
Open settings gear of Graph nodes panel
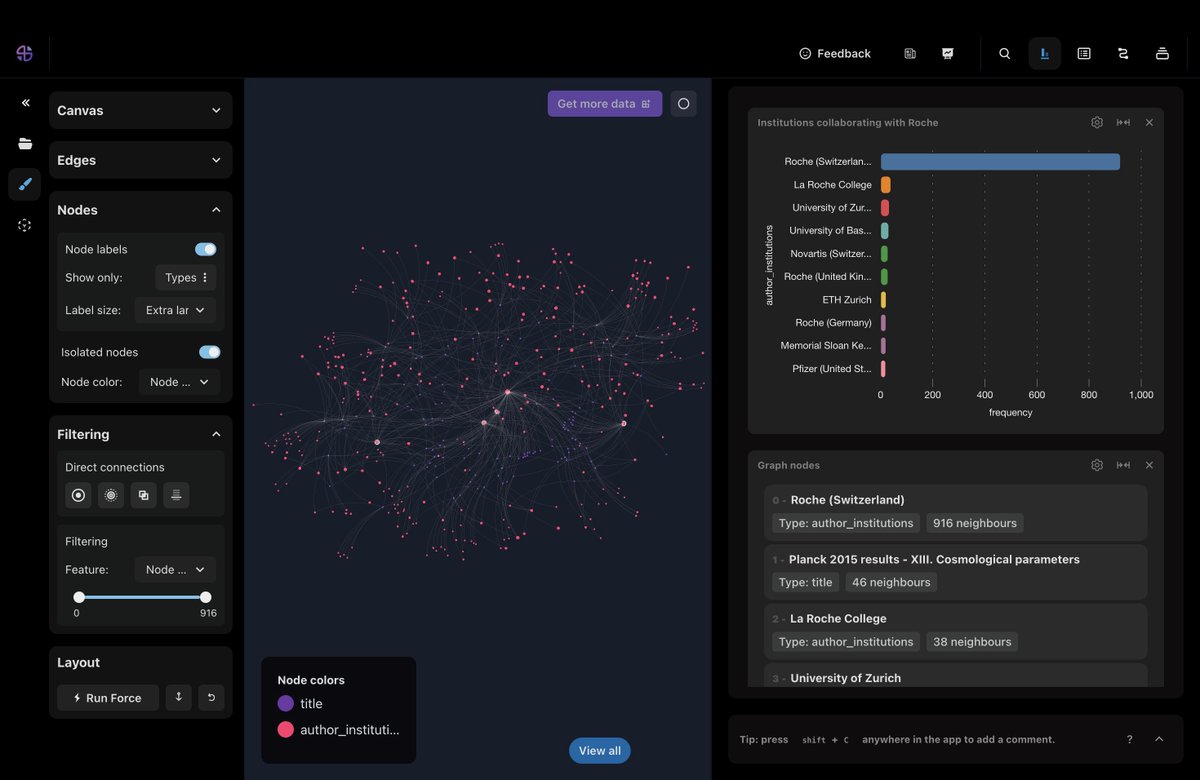click(x=1097, y=465)
